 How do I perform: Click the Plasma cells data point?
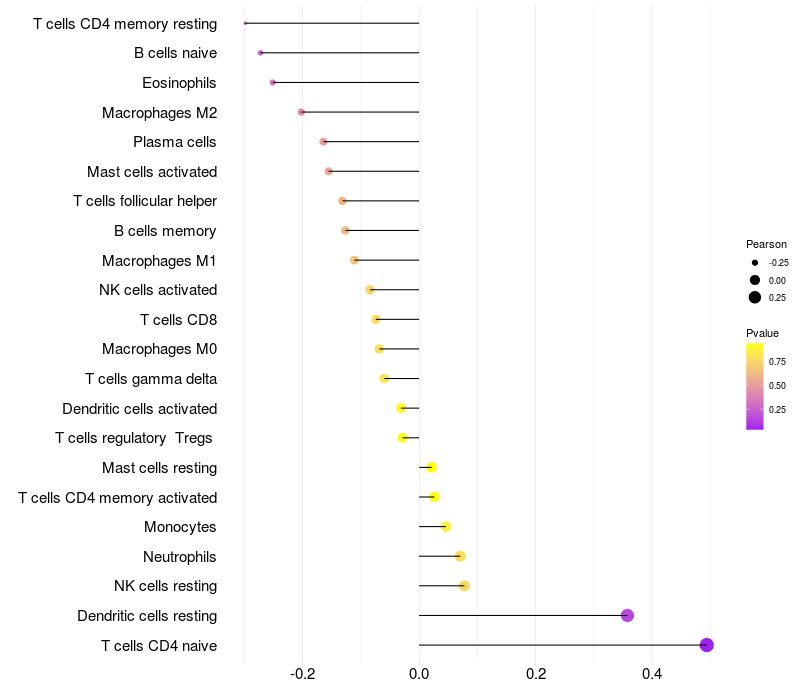[323, 141]
